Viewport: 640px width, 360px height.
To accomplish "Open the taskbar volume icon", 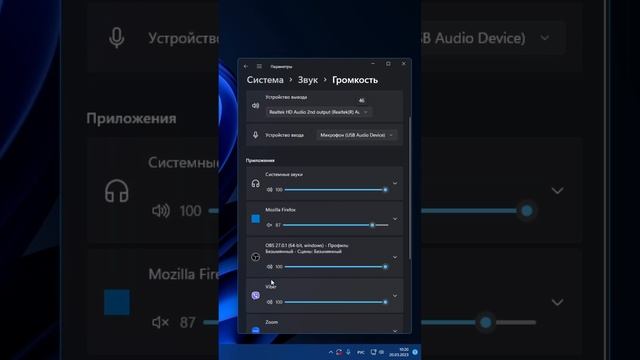I will coord(381,352).
